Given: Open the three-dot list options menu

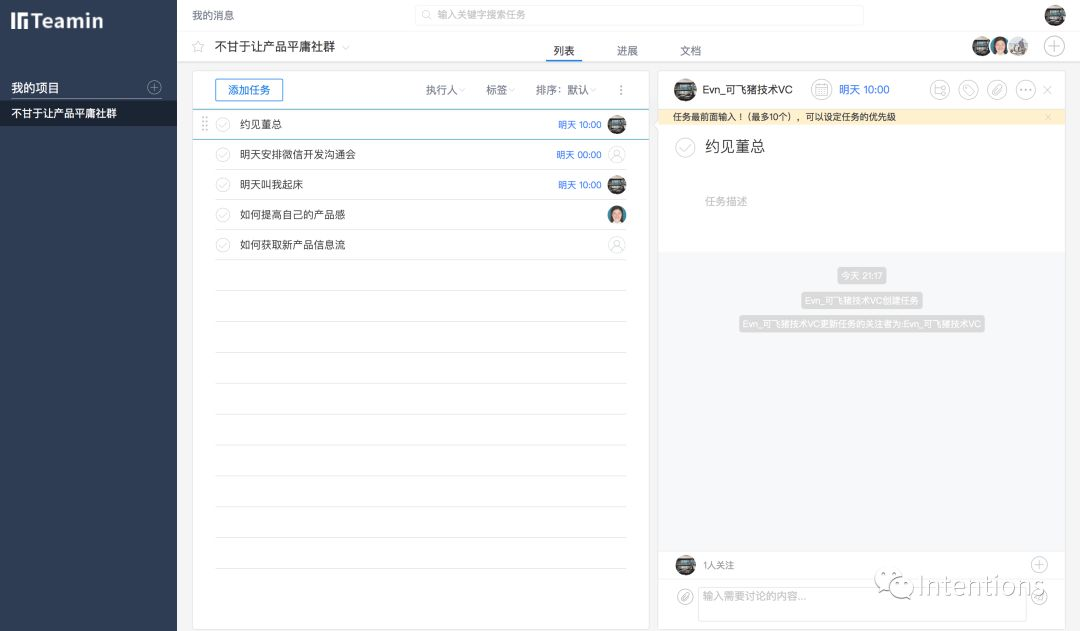Looking at the screenshot, I should (x=621, y=90).
